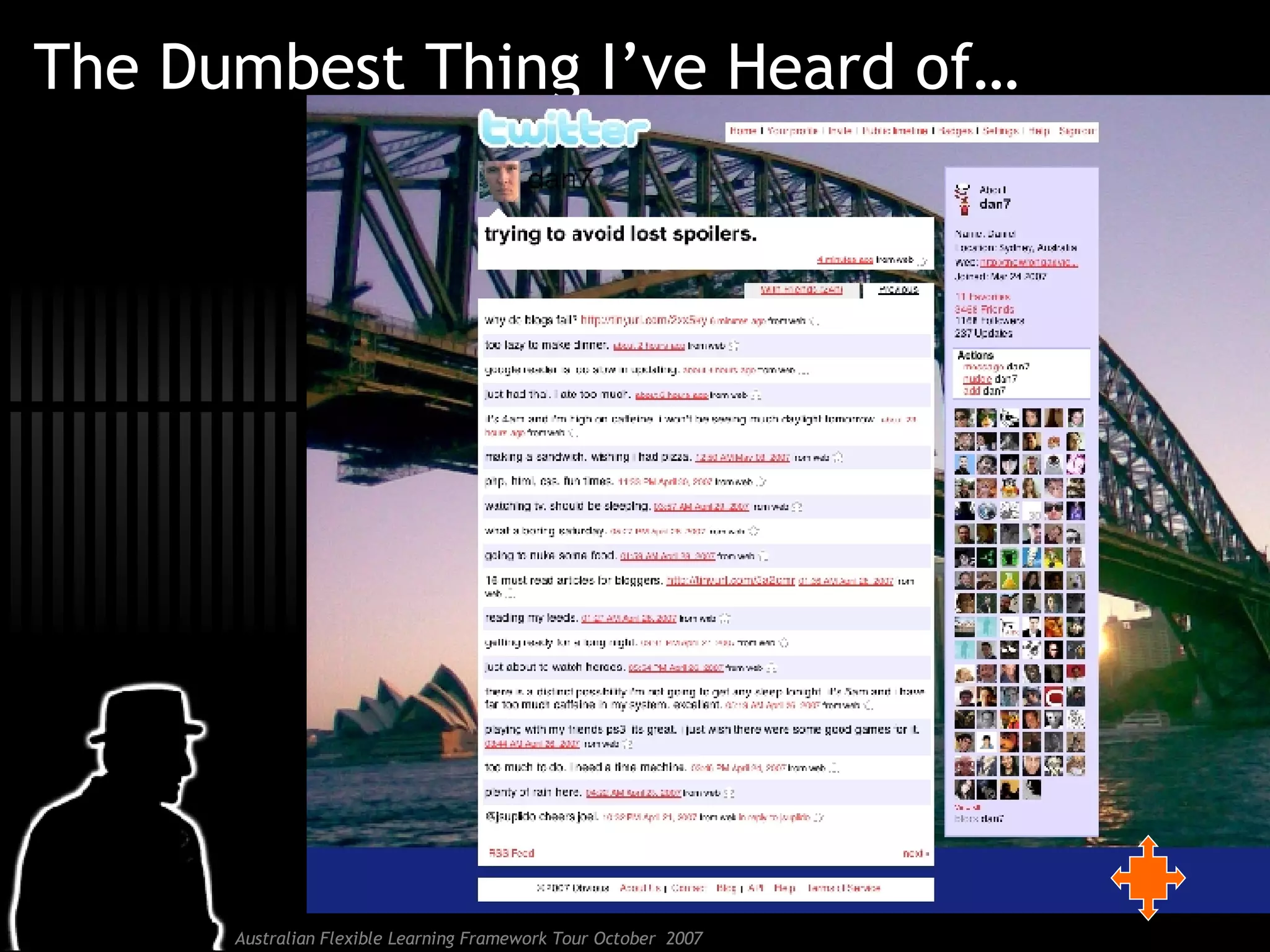
Task: Open red-and-white logo friend avatar
Action: [1054, 697]
